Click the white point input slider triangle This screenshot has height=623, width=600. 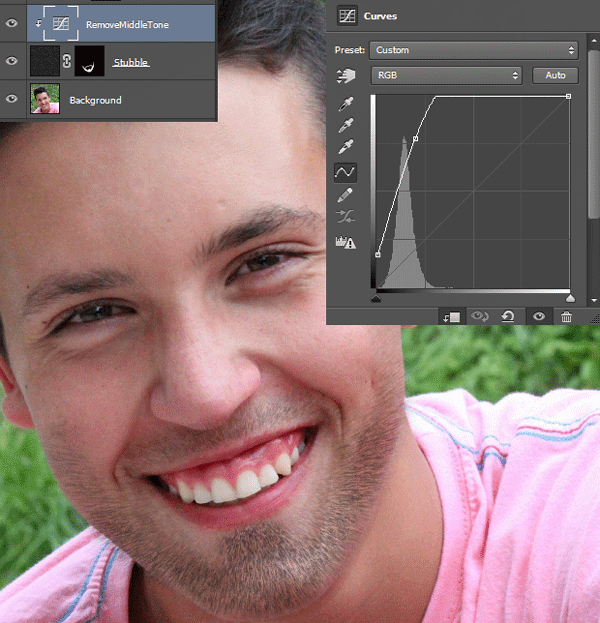[570, 298]
